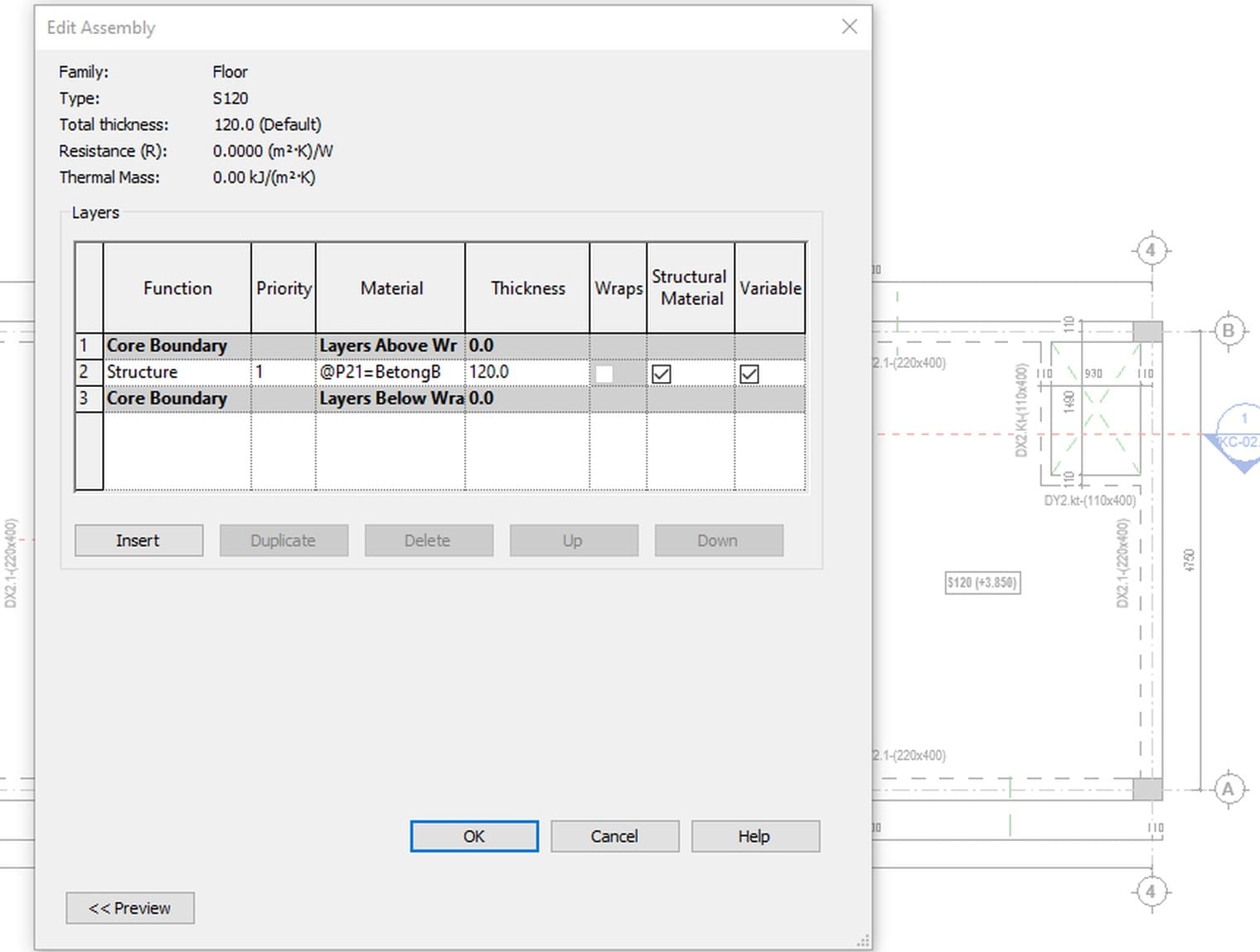The image size is (1260, 952).
Task: Click Type value S120
Action: point(230,98)
